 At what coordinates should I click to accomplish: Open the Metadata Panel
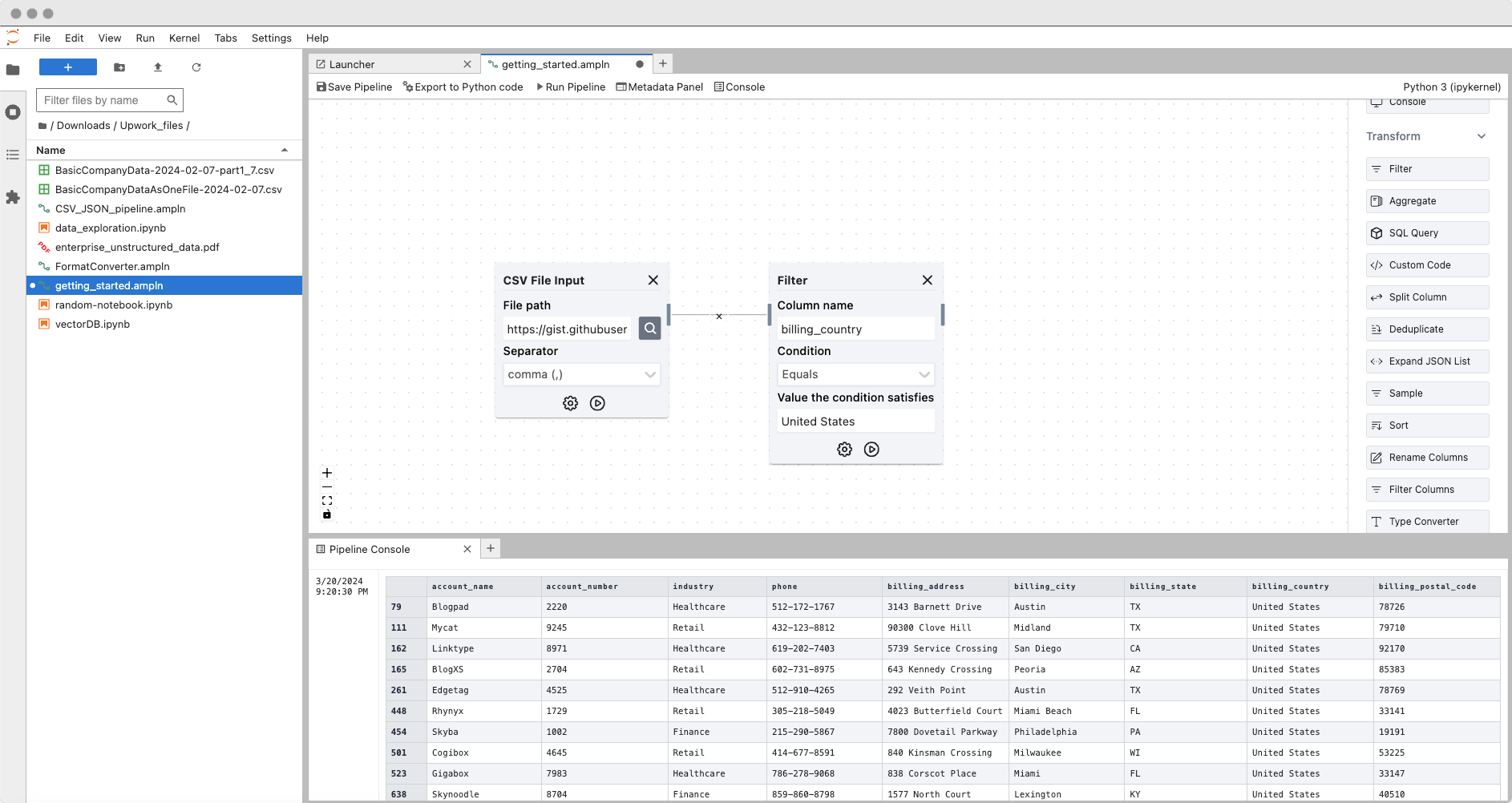(659, 87)
